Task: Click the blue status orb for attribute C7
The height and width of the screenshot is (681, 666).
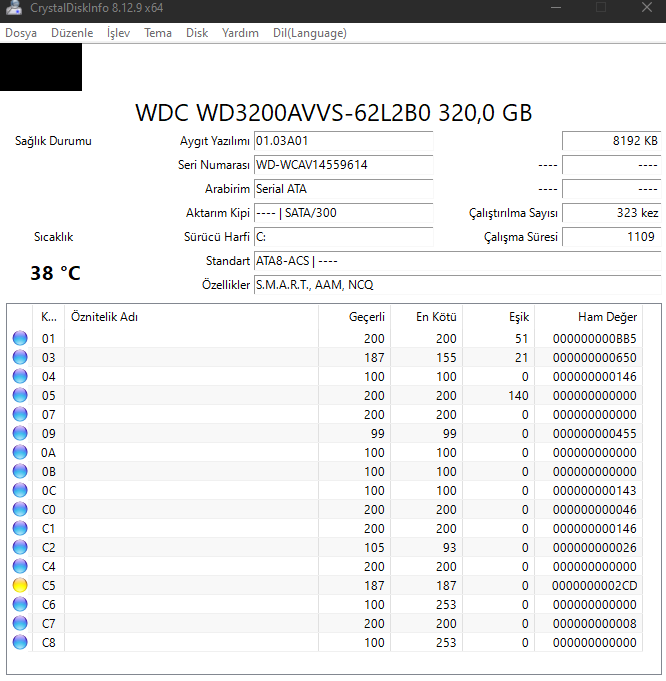Action: [x=20, y=623]
